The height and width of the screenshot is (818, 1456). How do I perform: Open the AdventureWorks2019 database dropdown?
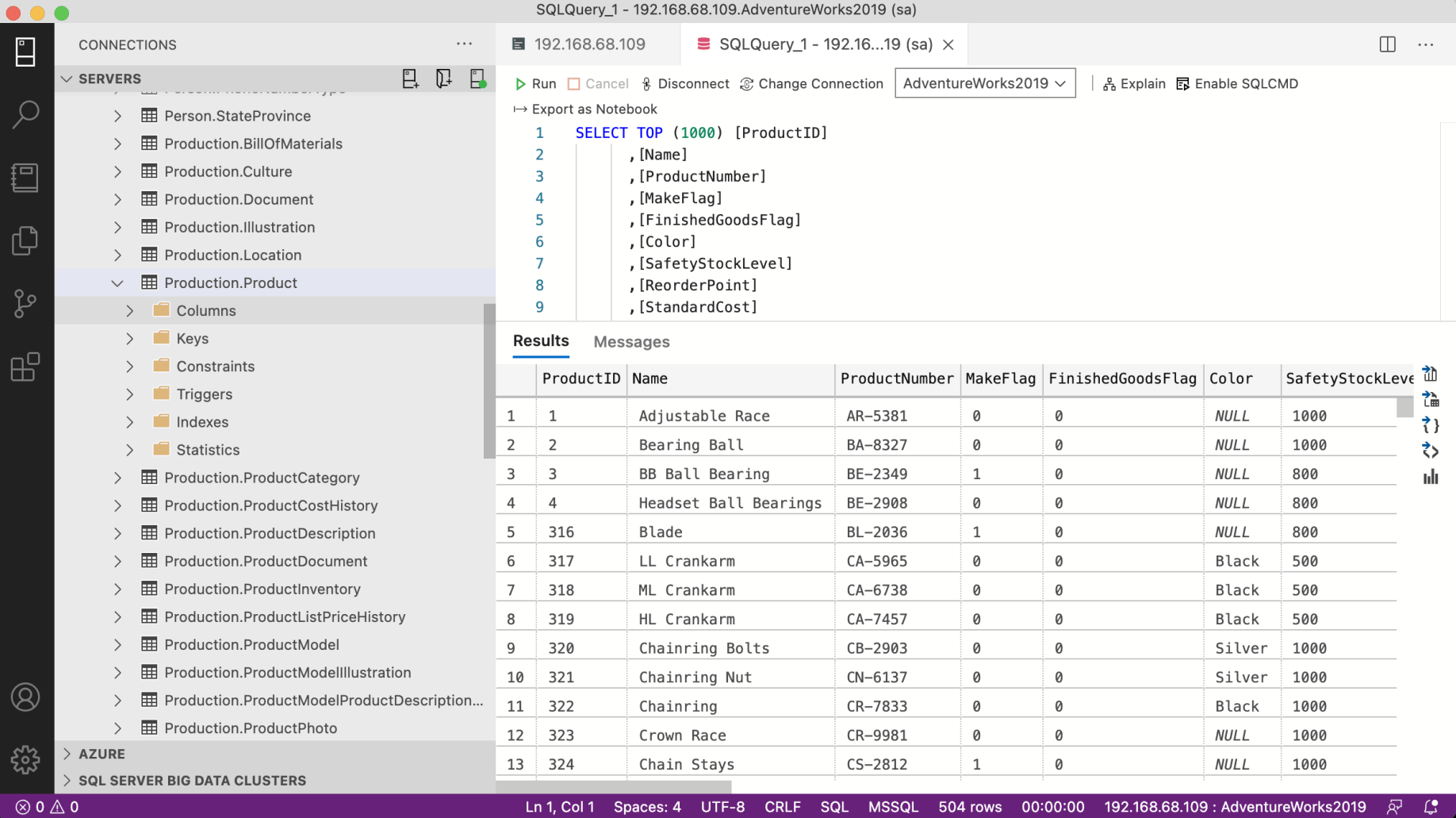(984, 83)
